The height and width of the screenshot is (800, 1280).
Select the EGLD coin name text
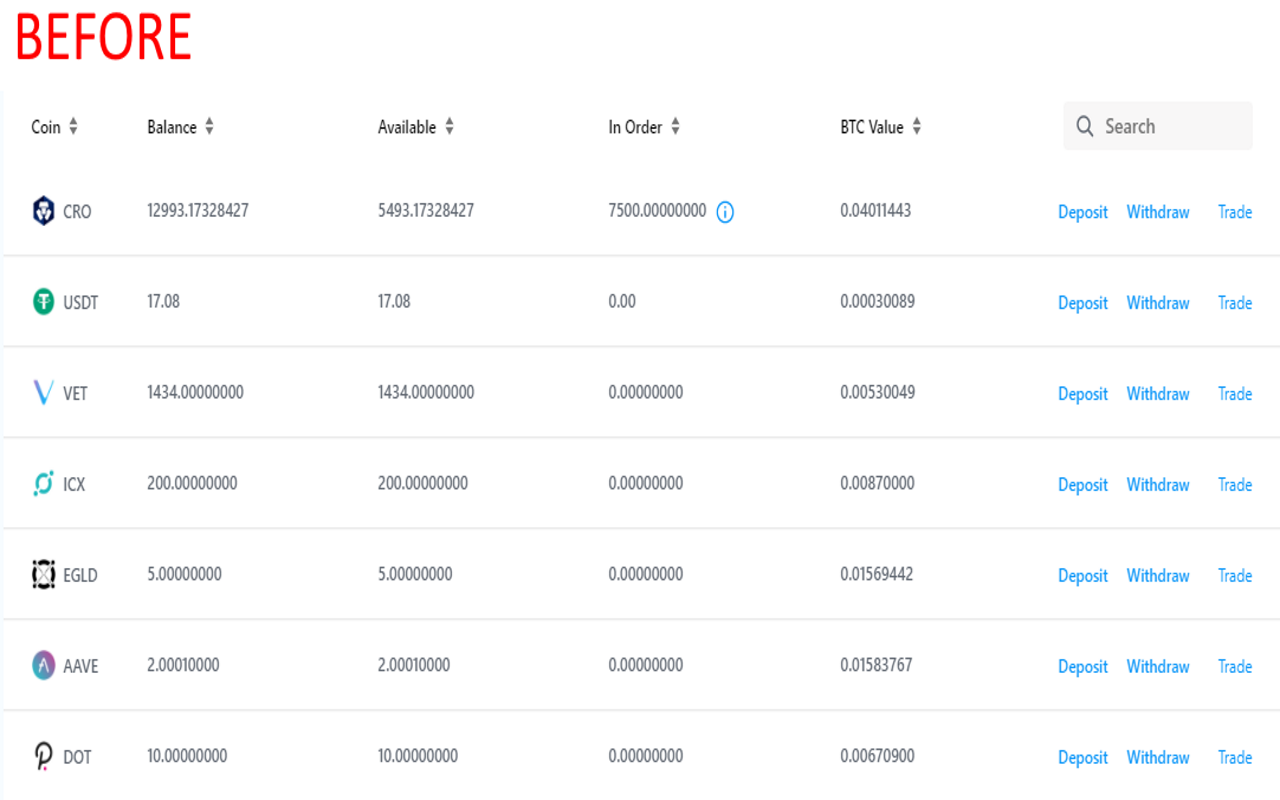pos(80,575)
